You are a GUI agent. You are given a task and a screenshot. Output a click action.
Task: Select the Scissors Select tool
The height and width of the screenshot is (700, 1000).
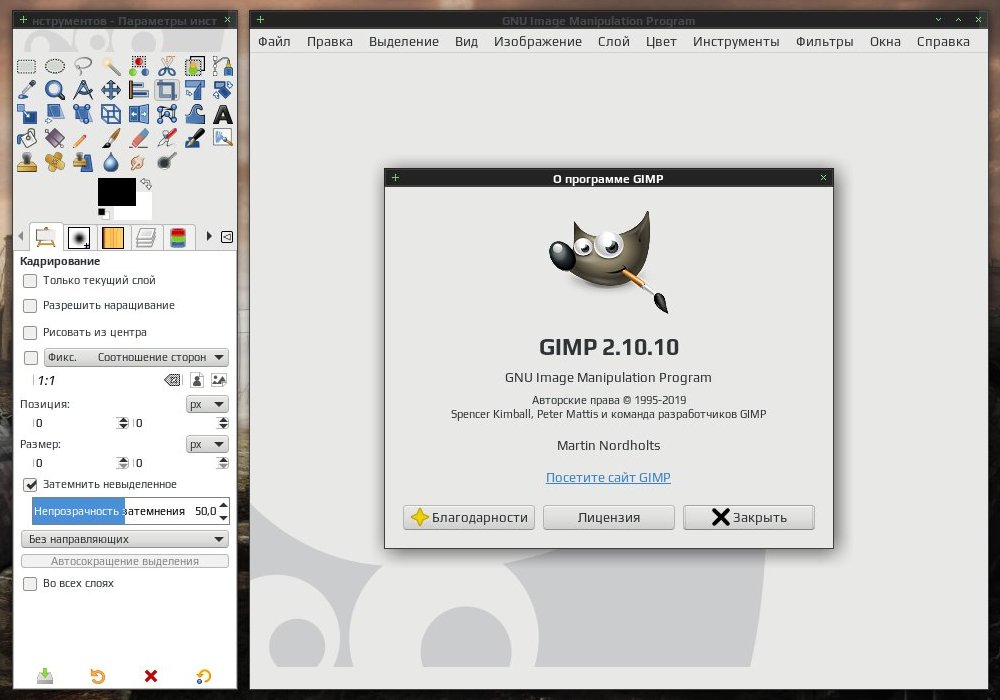tap(166, 66)
